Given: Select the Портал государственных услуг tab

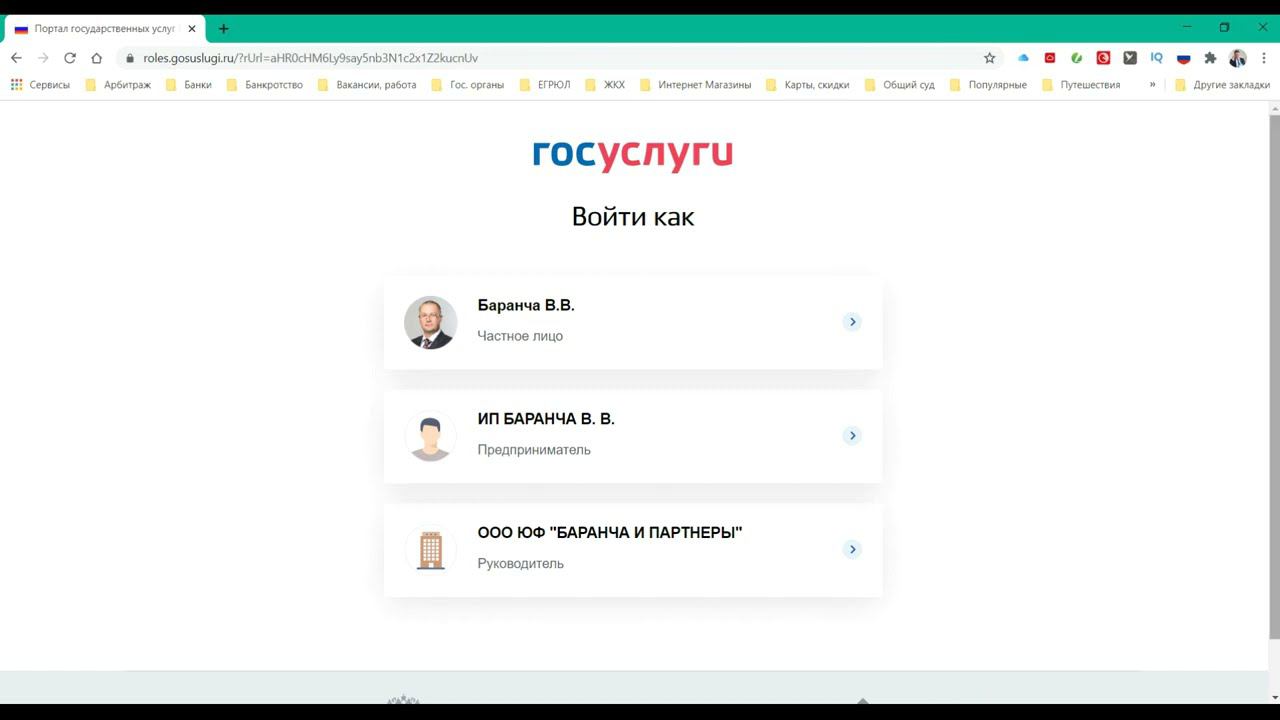Looking at the screenshot, I should pos(104,29).
